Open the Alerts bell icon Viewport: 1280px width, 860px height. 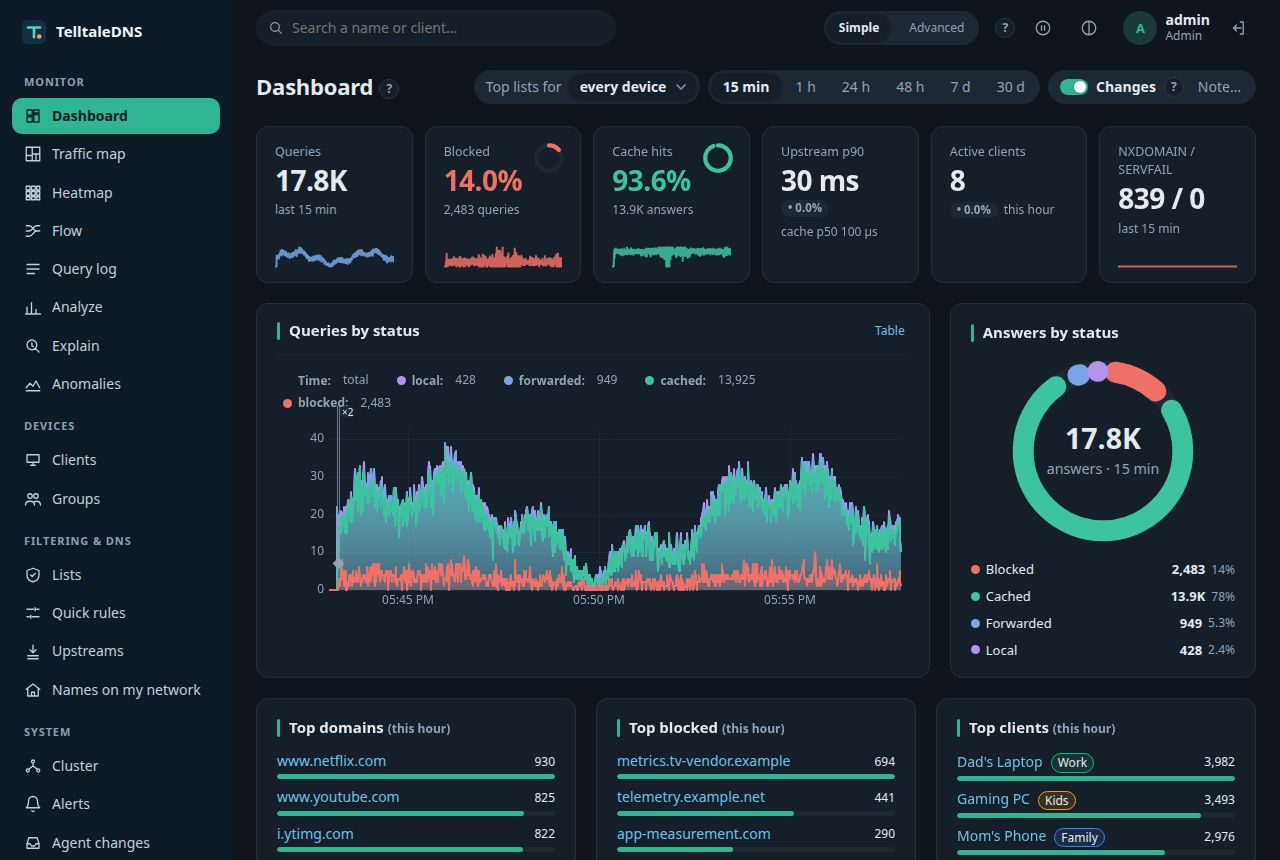[x=33, y=804]
